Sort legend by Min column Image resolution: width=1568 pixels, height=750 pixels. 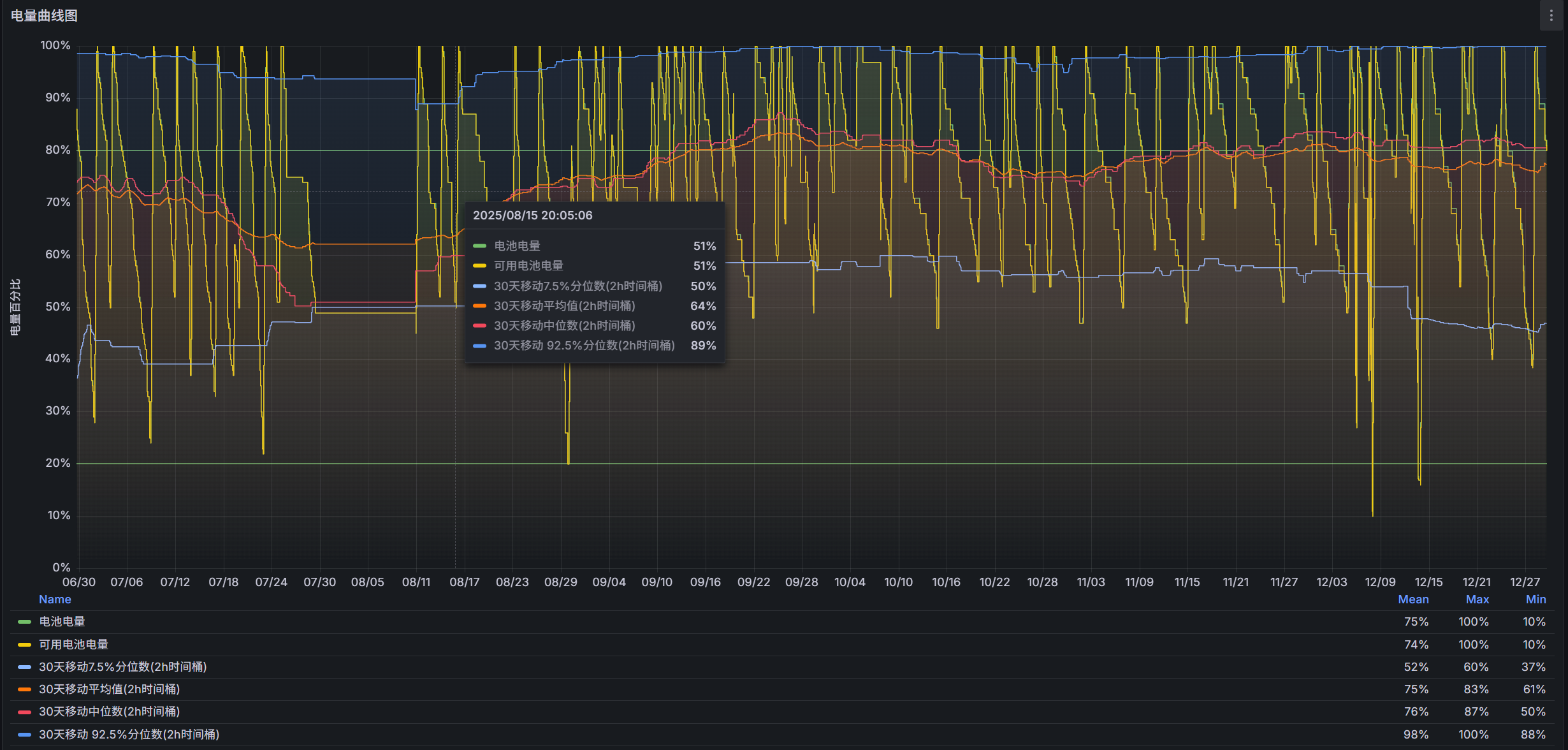[1535, 599]
